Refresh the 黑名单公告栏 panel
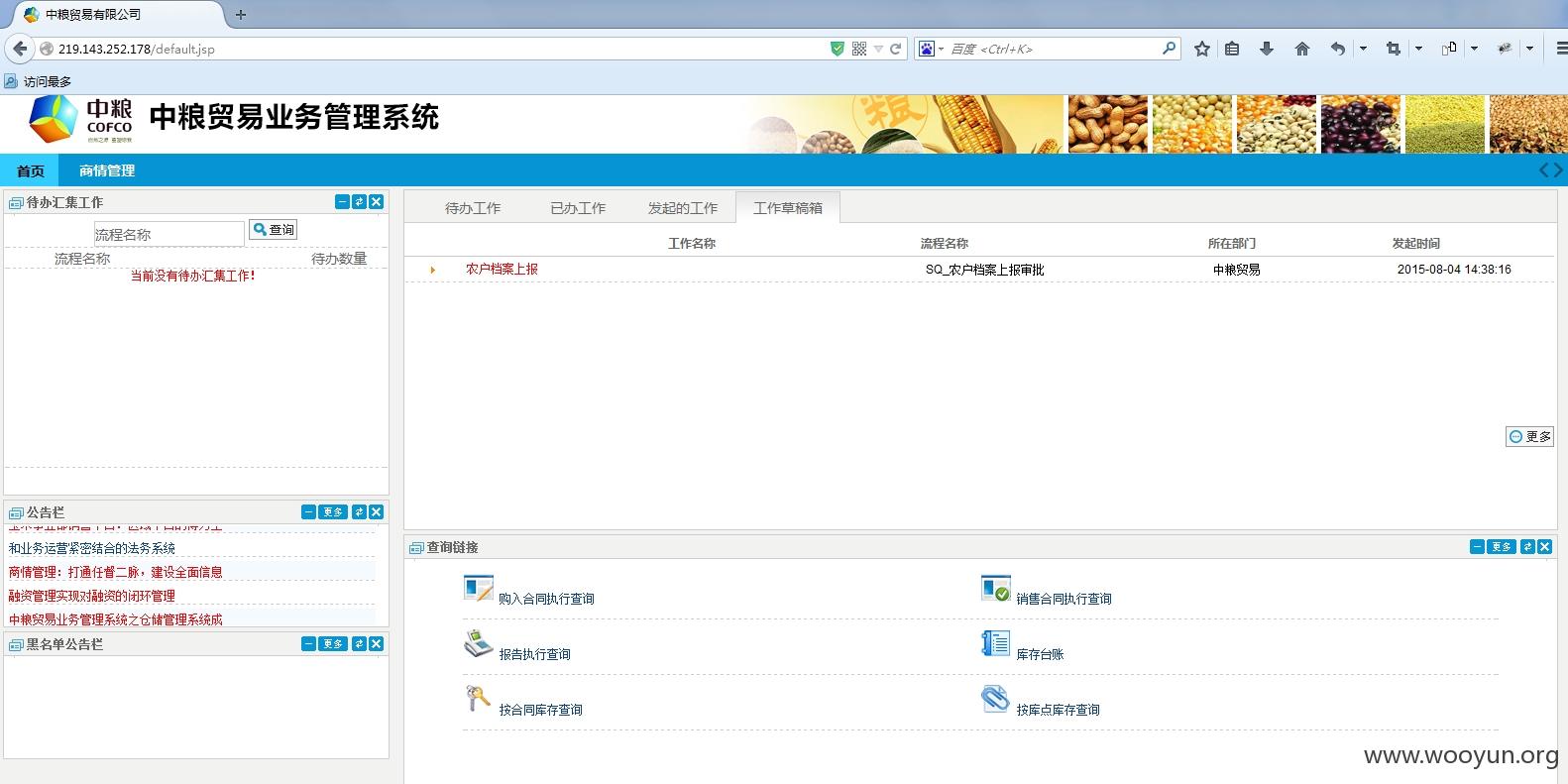The height and width of the screenshot is (784, 1568). [x=359, y=644]
